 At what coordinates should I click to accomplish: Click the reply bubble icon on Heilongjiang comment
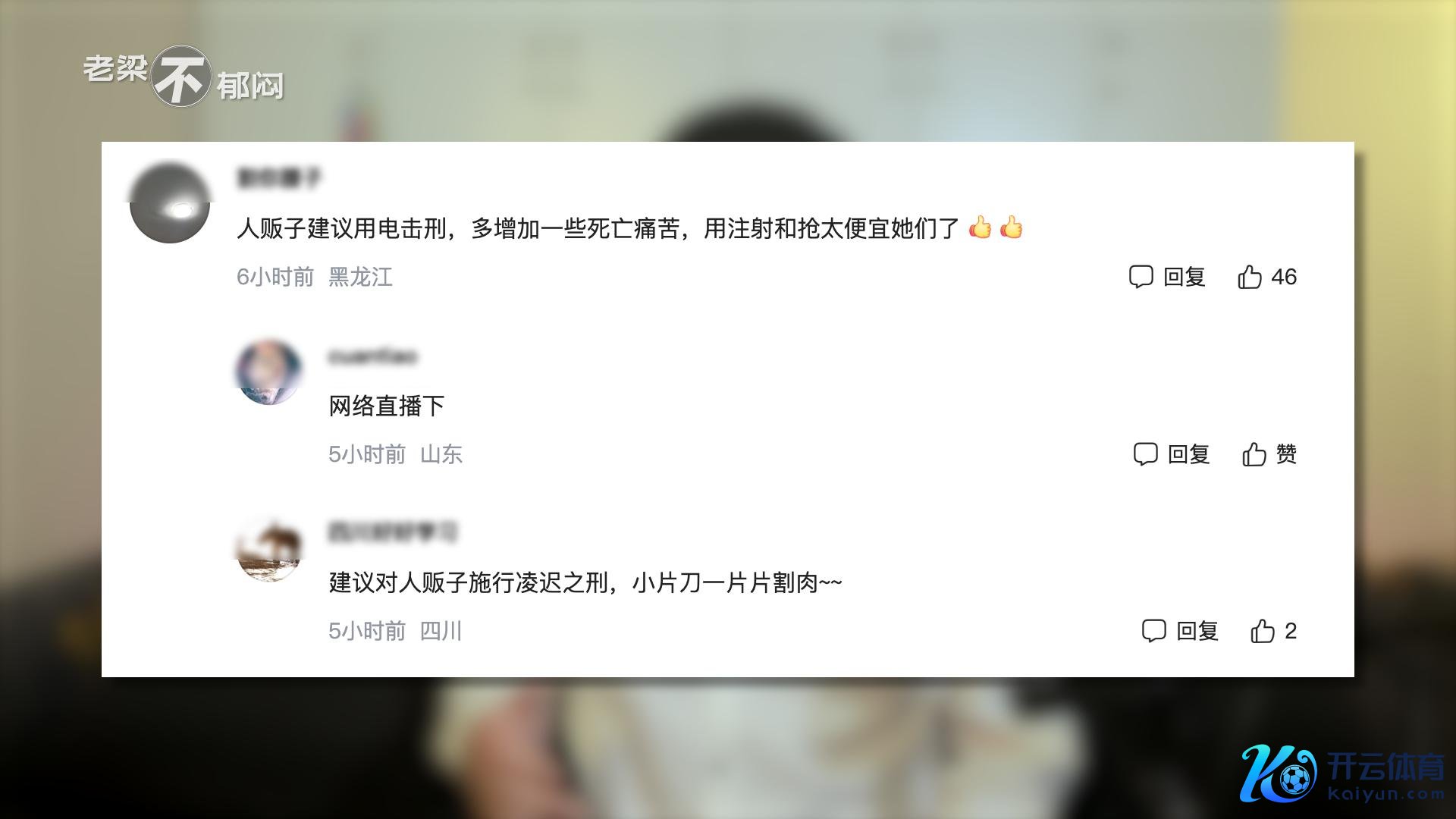tap(1141, 277)
